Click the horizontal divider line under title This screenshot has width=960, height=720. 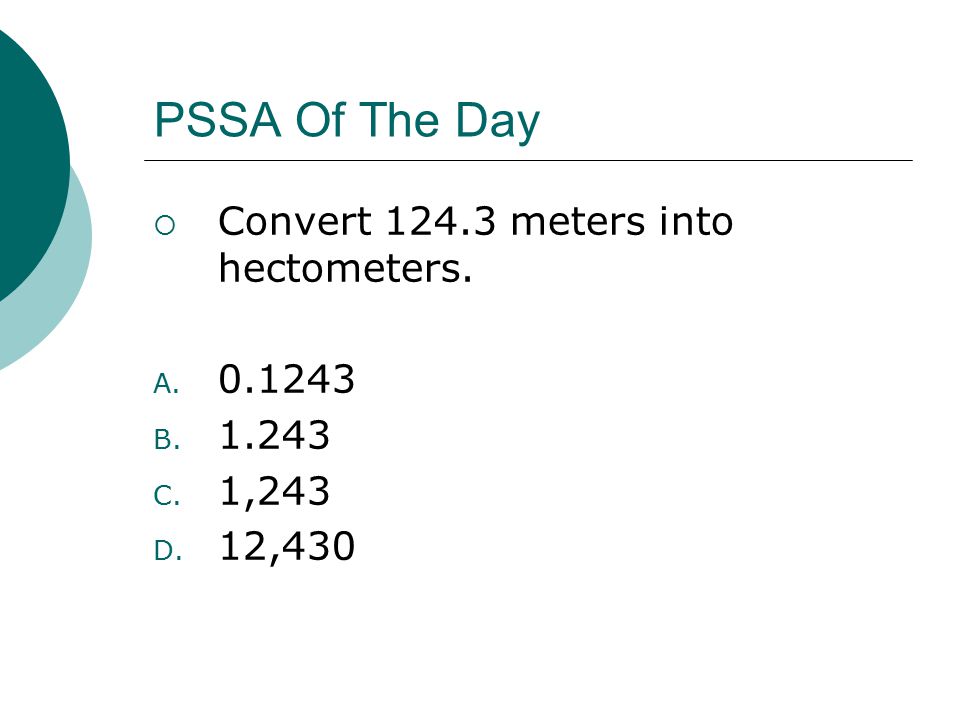tap(528, 160)
